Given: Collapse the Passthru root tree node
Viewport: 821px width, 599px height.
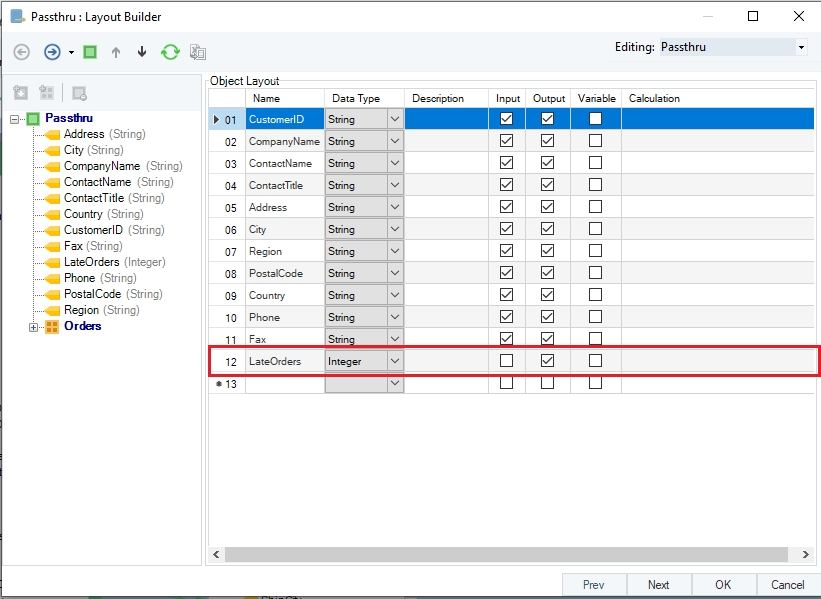Looking at the screenshot, I should [x=15, y=118].
